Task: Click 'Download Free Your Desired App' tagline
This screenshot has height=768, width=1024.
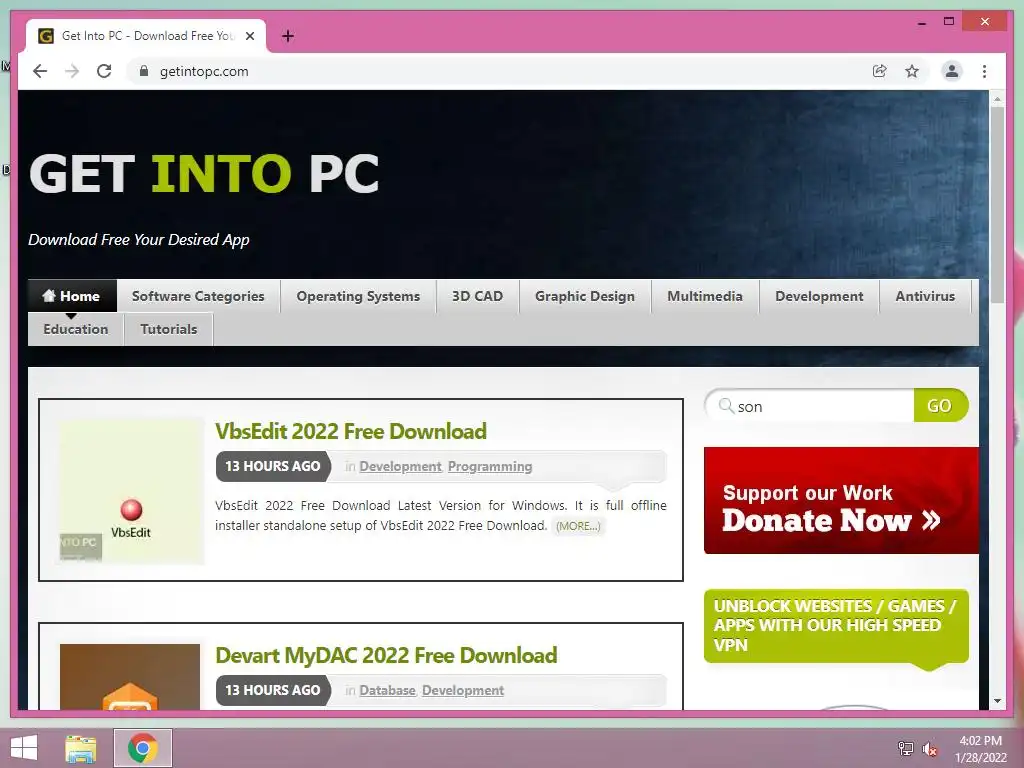Action: (x=138, y=240)
